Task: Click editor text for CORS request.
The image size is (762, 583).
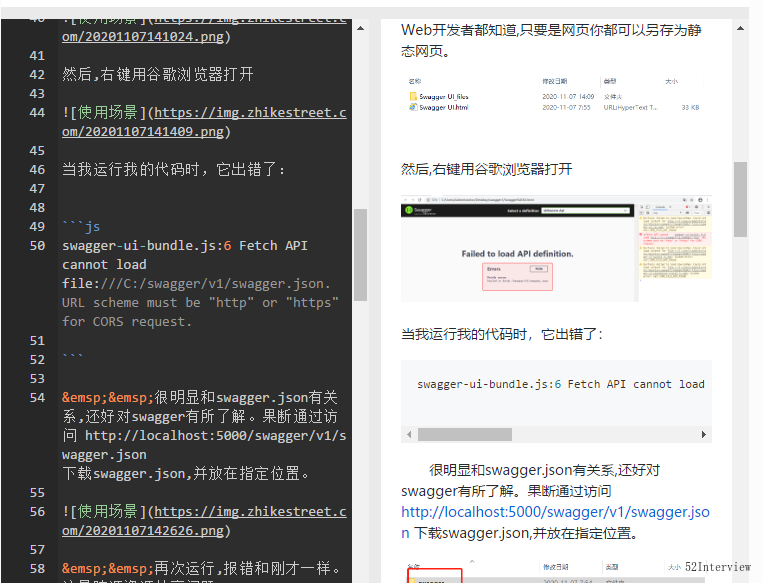Action: click(126, 321)
